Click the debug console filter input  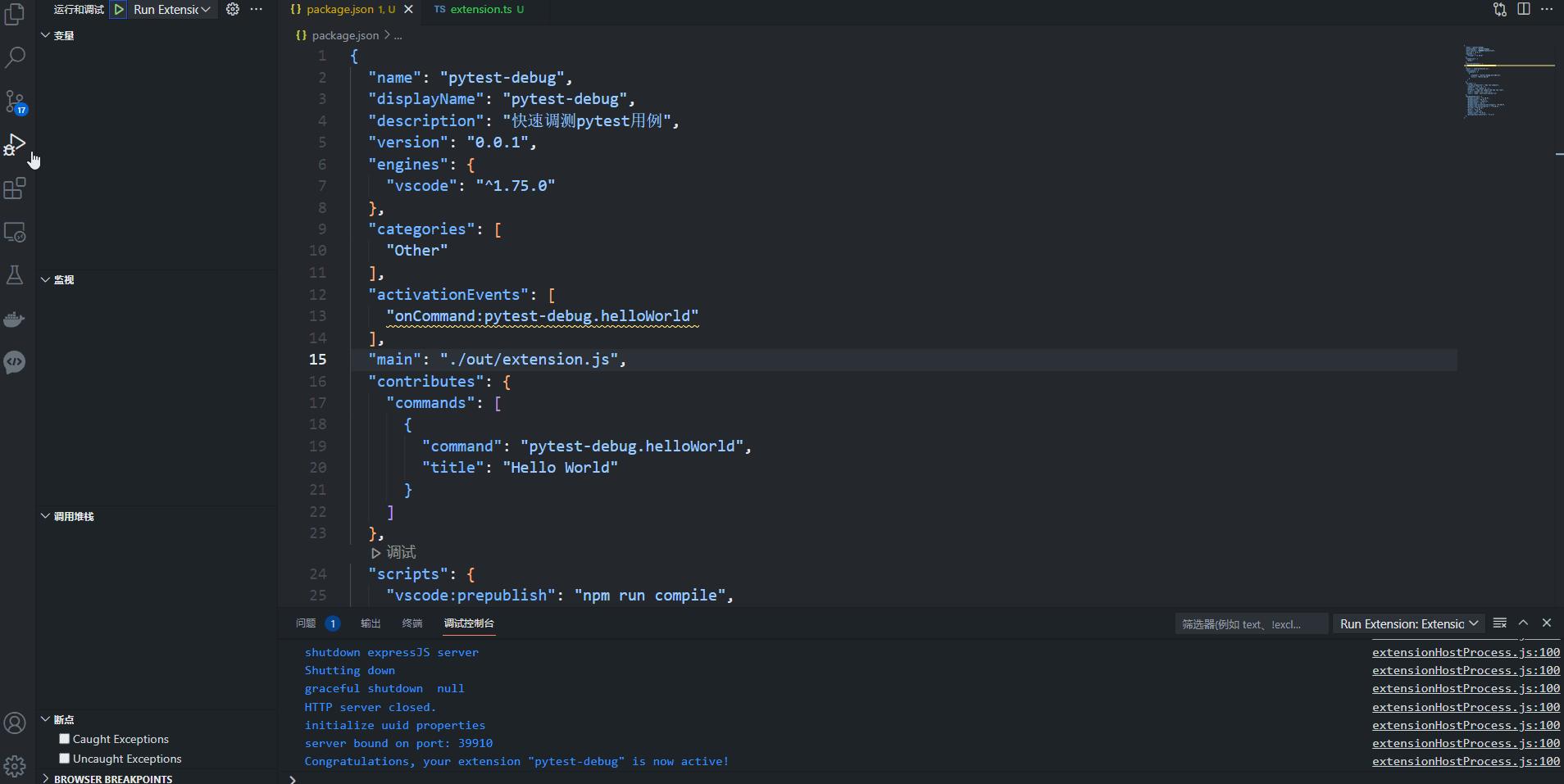1250,624
